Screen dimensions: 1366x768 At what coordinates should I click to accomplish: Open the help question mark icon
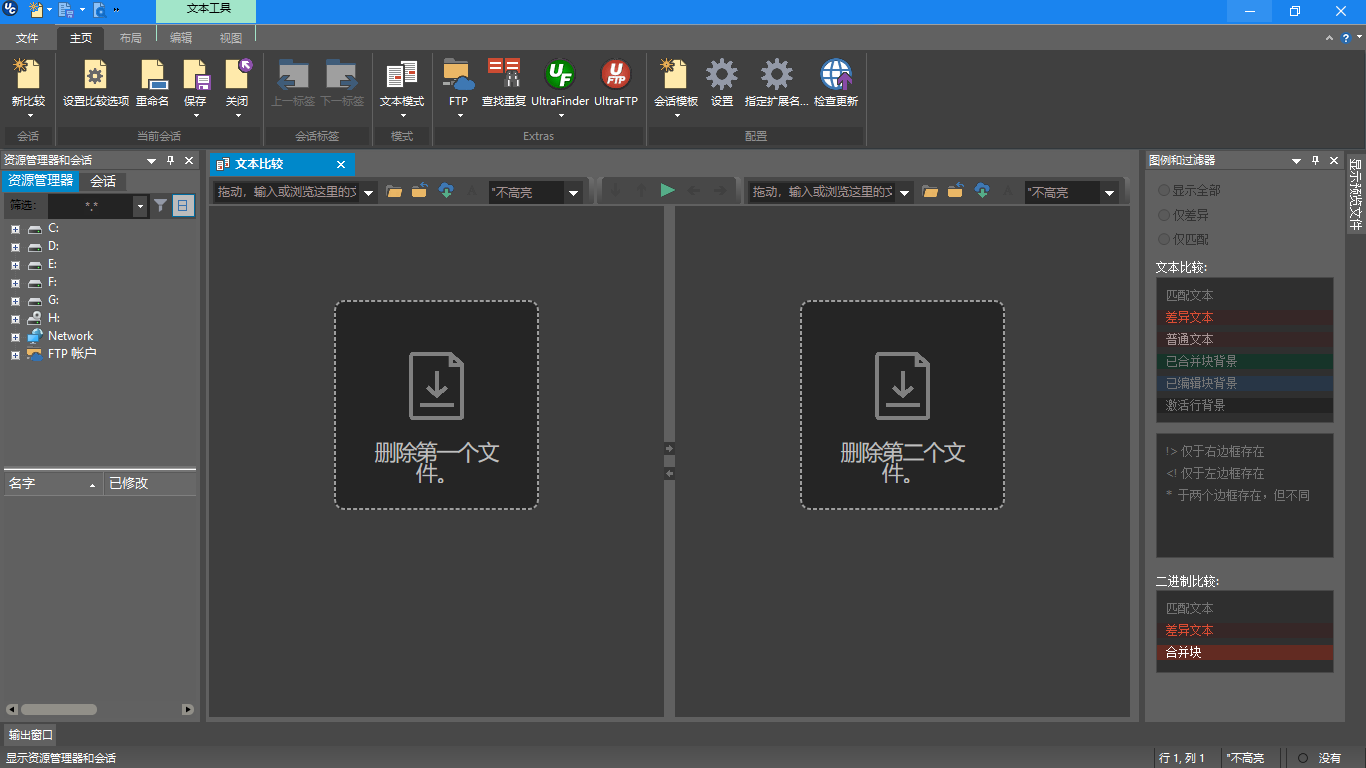(1346, 38)
